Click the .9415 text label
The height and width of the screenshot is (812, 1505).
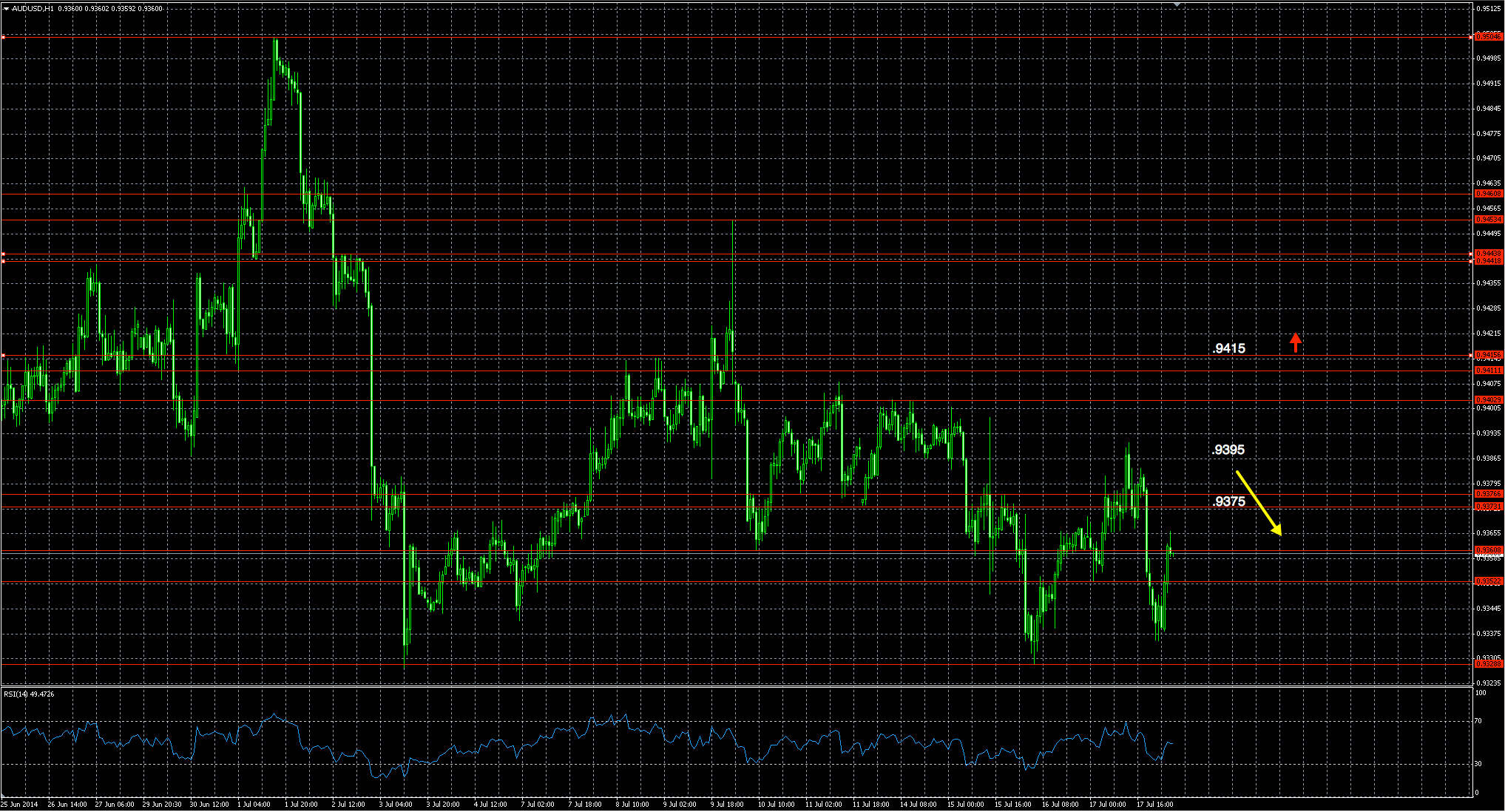(1228, 348)
